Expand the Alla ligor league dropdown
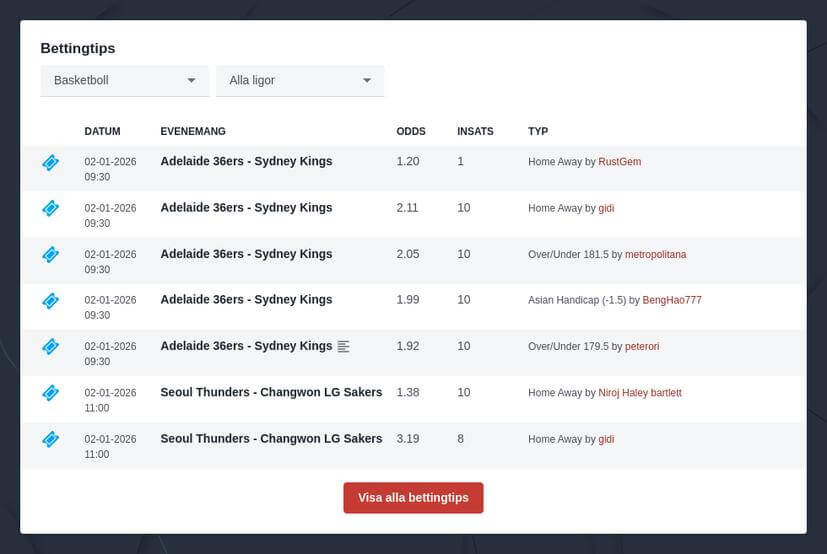The height and width of the screenshot is (554, 827). point(300,80)
